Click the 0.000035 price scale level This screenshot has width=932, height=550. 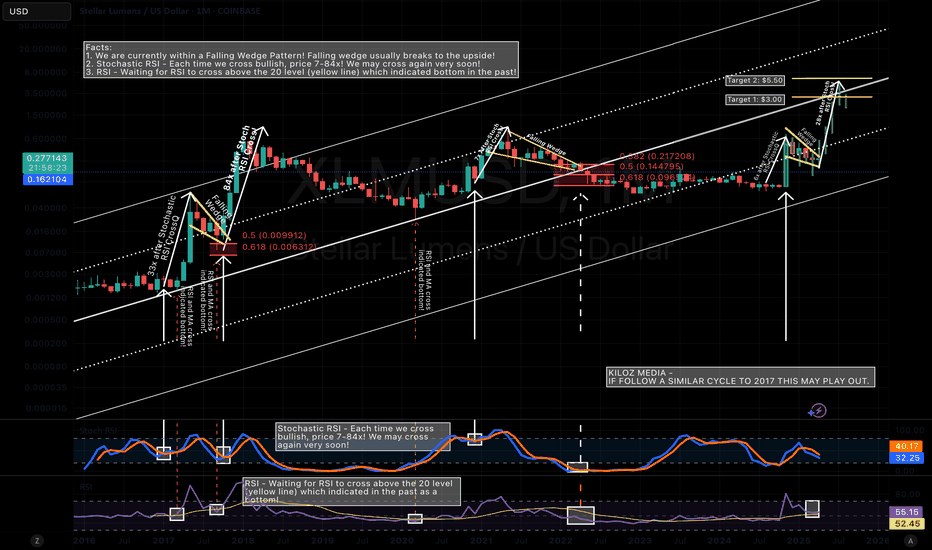click(45, 387)
